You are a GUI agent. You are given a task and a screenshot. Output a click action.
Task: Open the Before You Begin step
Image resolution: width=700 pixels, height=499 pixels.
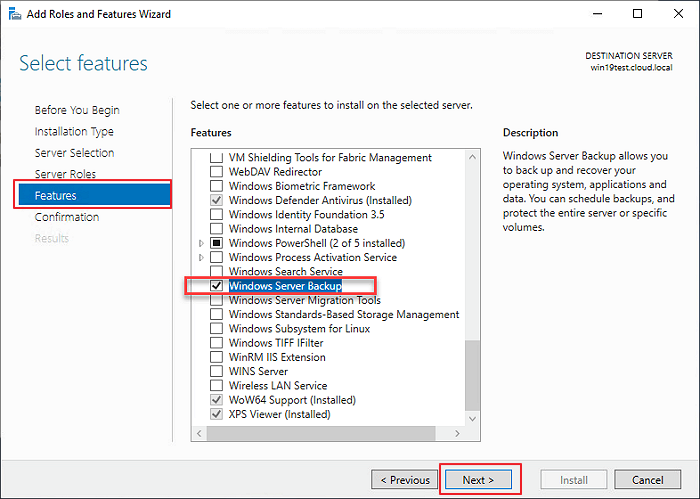[77, 110]
